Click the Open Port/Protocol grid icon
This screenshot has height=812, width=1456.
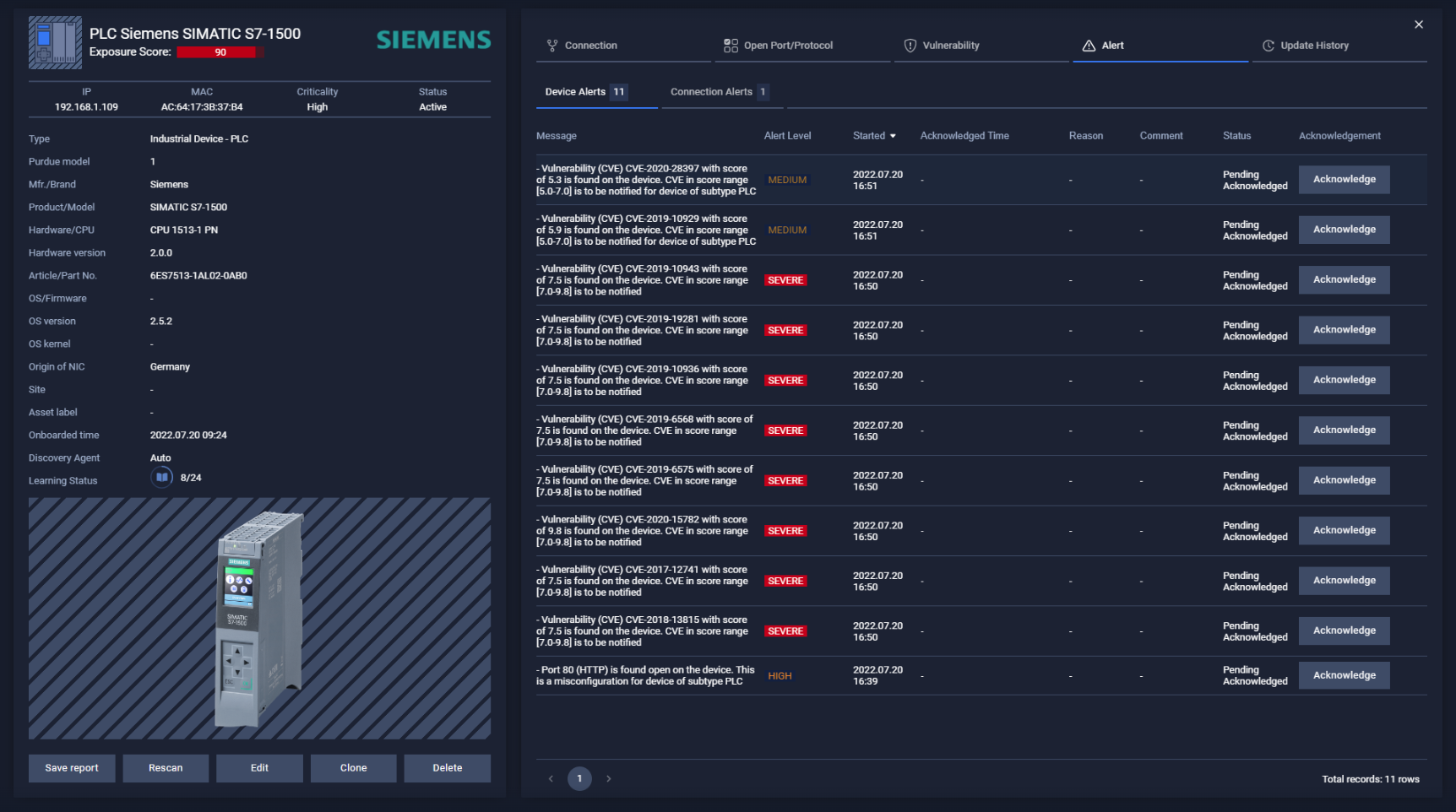point(731,46)
